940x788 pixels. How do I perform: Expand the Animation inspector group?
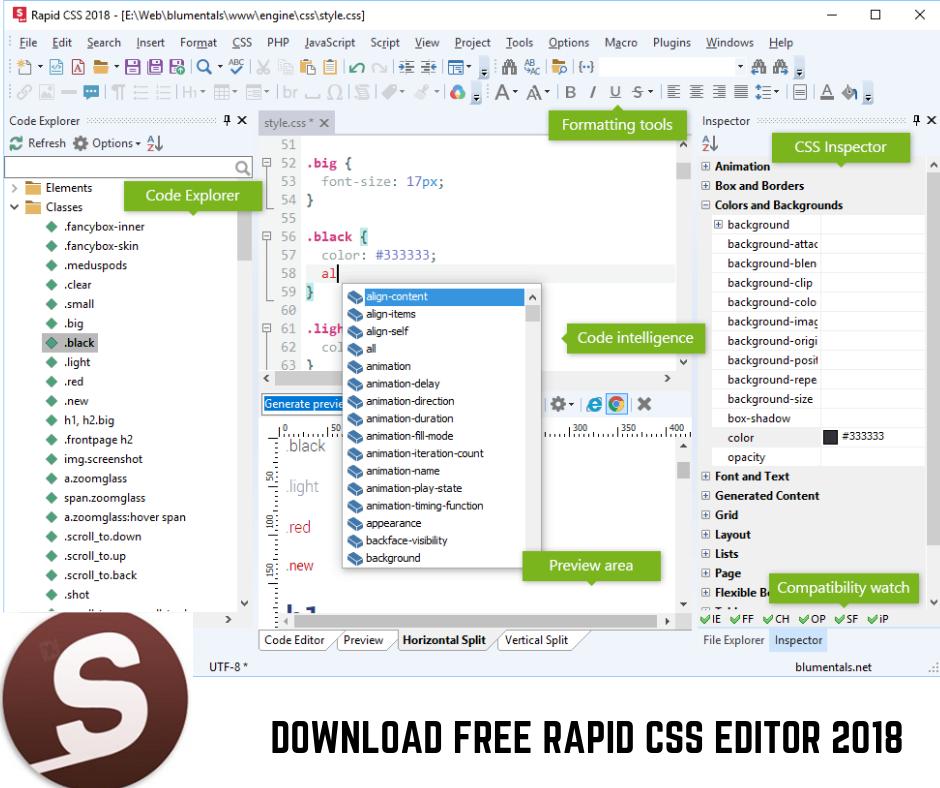(x=706, y=166)
